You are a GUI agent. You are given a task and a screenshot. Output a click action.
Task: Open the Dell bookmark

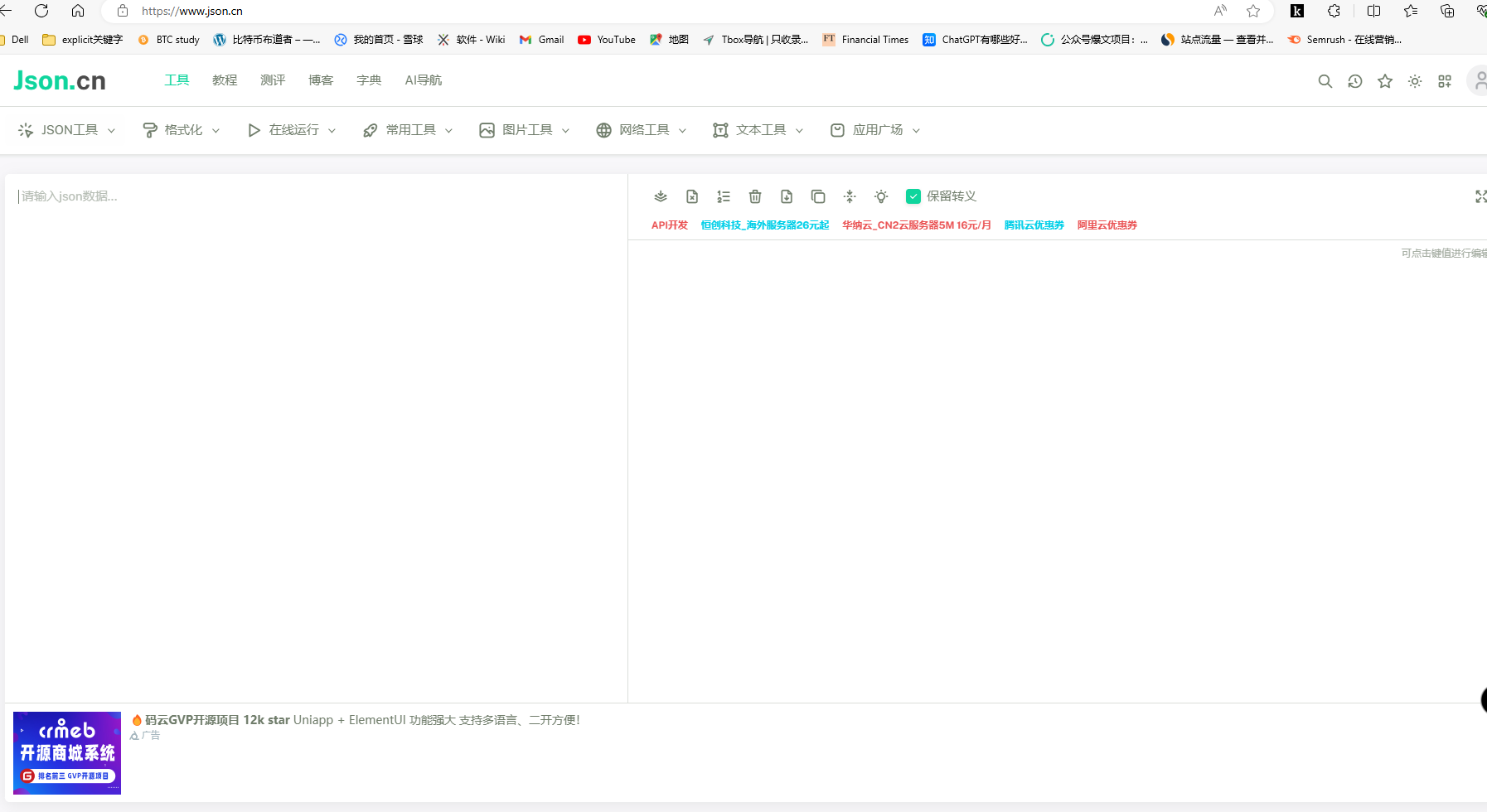(15, 40)
